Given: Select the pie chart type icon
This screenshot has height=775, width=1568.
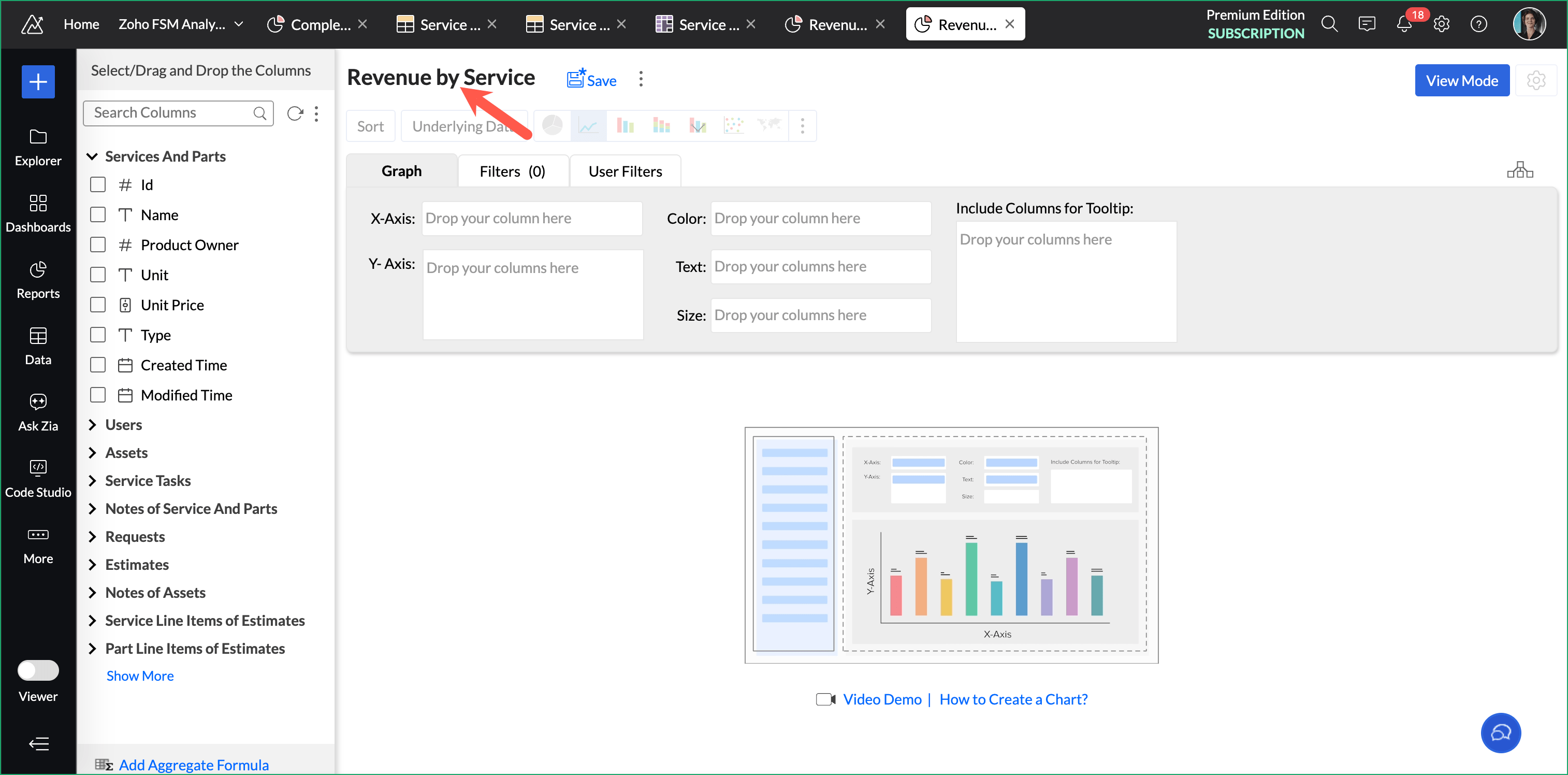Looking at the screenshot, I should [x=552, y=126].
